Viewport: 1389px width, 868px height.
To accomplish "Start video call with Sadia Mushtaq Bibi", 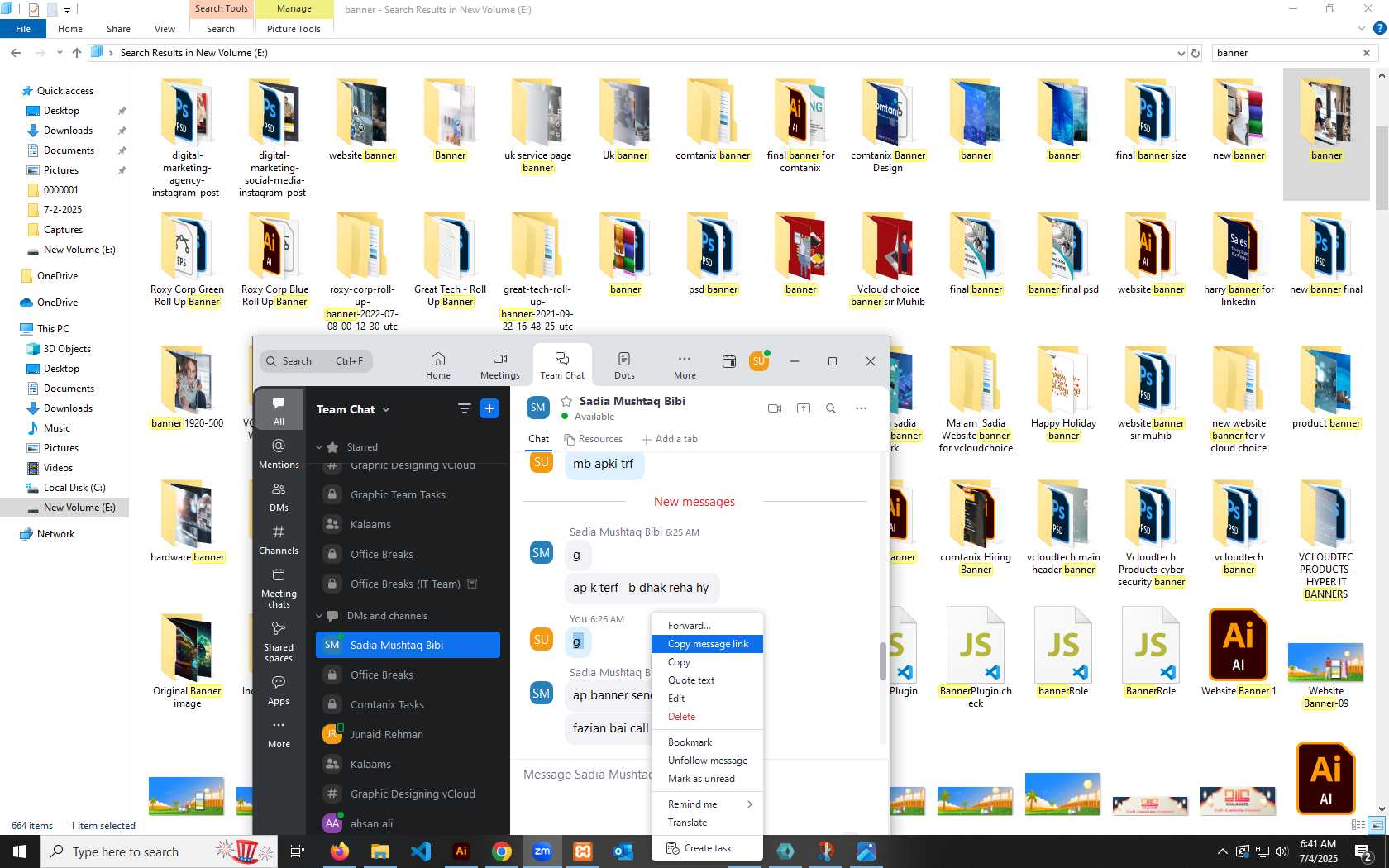I will click(x=775, y=408).
